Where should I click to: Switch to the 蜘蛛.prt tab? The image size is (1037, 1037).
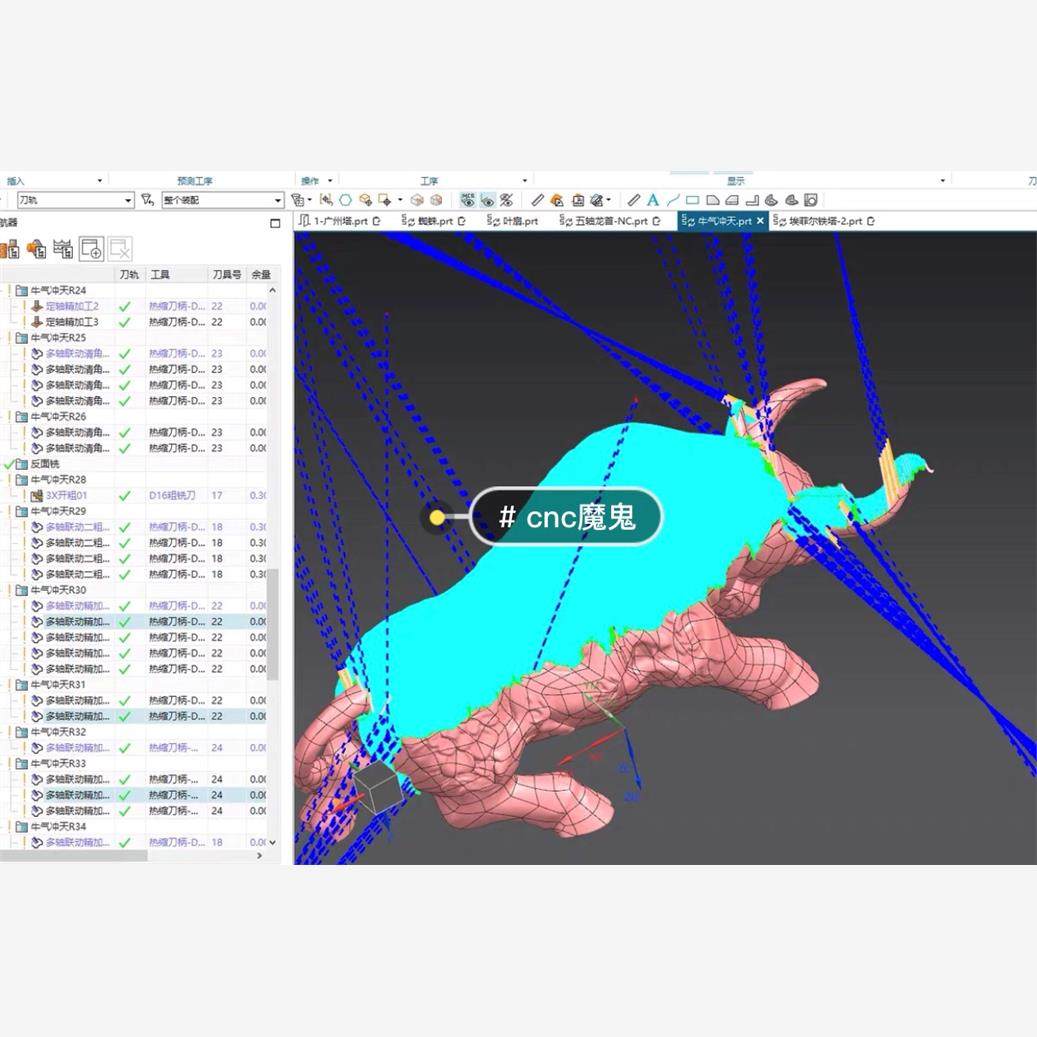[434, 221]
